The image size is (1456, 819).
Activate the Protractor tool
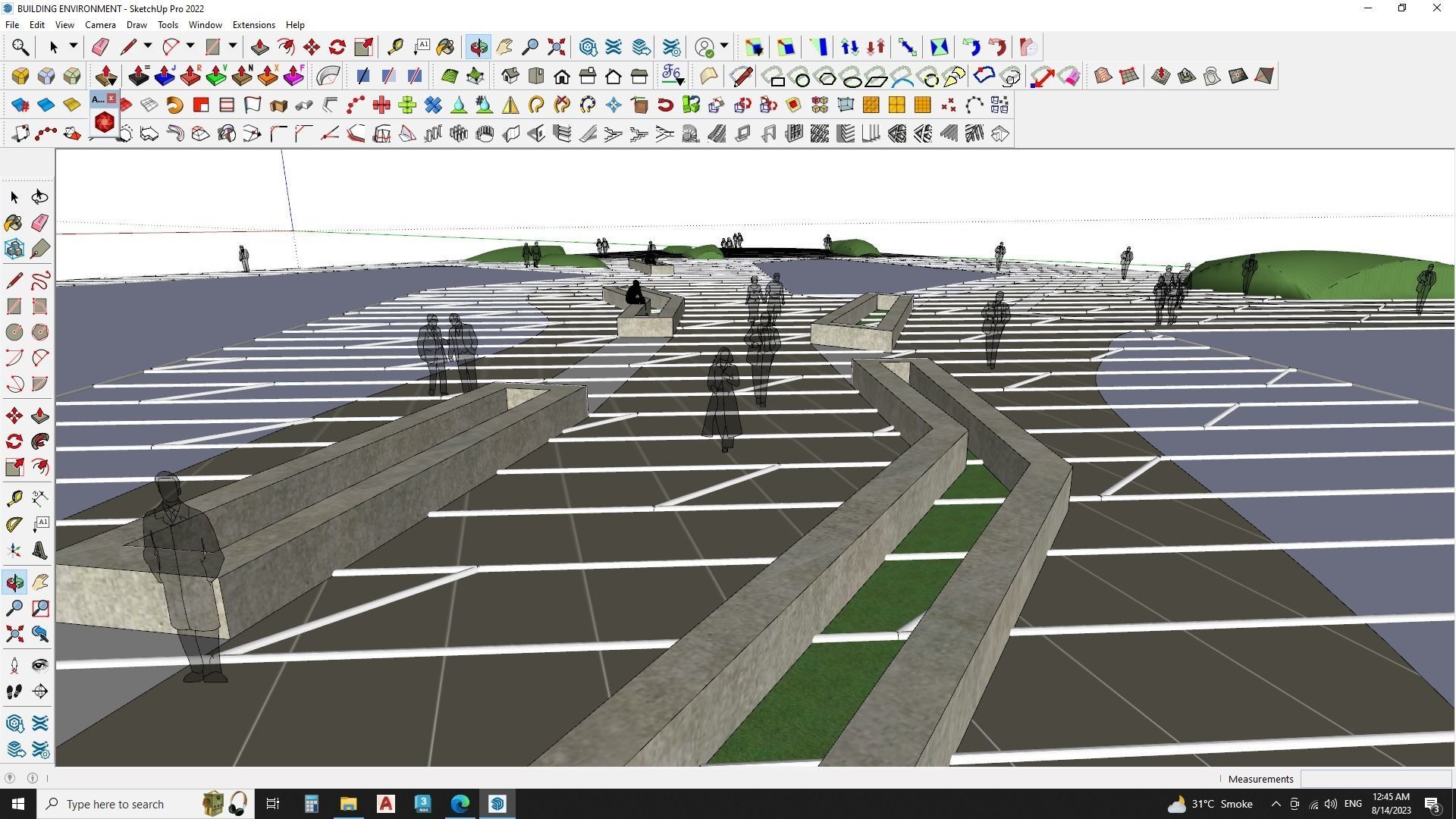(x=14, y=524)
